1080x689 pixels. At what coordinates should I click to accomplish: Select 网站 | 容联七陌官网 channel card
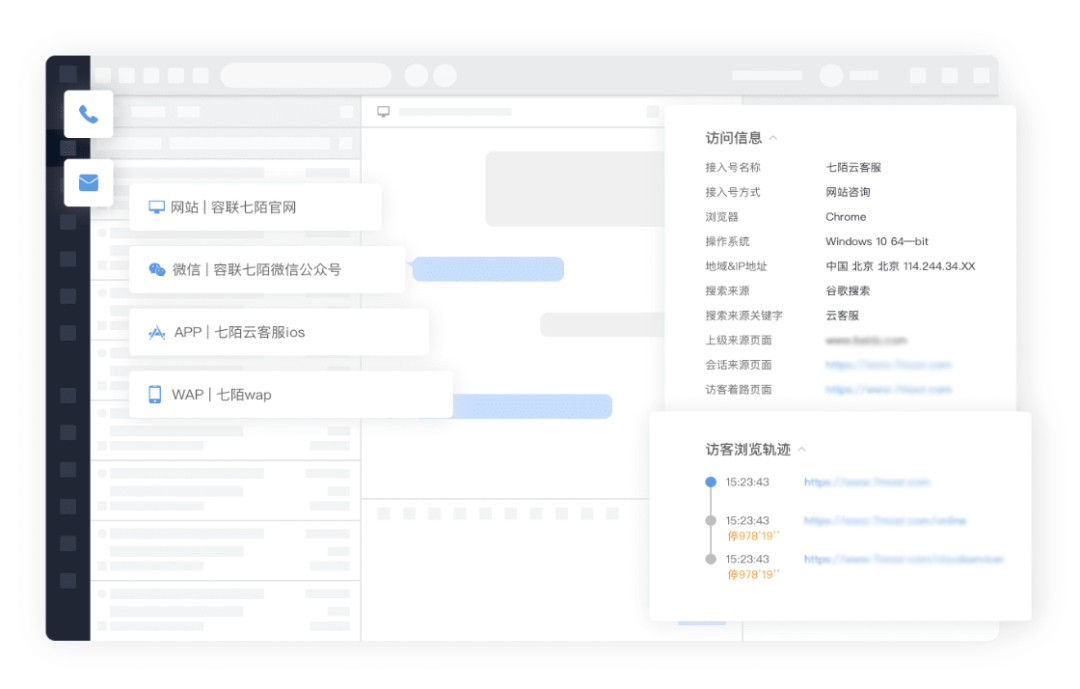pos(255,207)
